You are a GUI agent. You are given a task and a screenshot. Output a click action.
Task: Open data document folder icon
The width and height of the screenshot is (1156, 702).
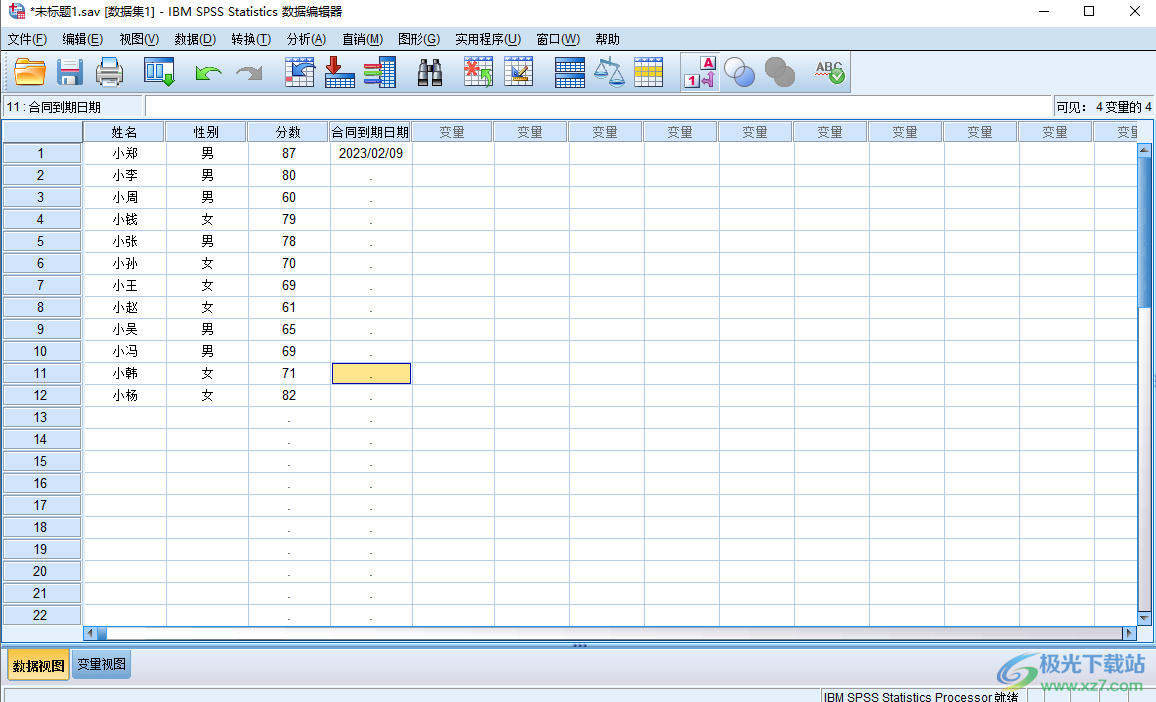click(30, 72)
